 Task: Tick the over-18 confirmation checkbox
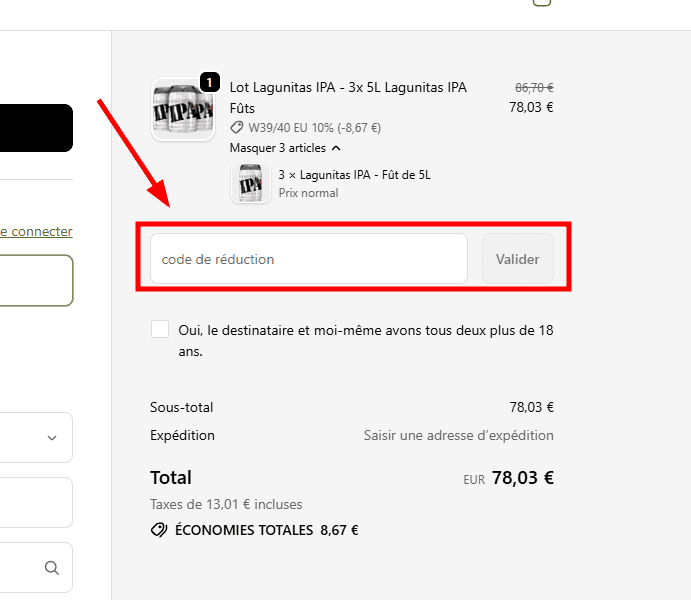point(160,330)
